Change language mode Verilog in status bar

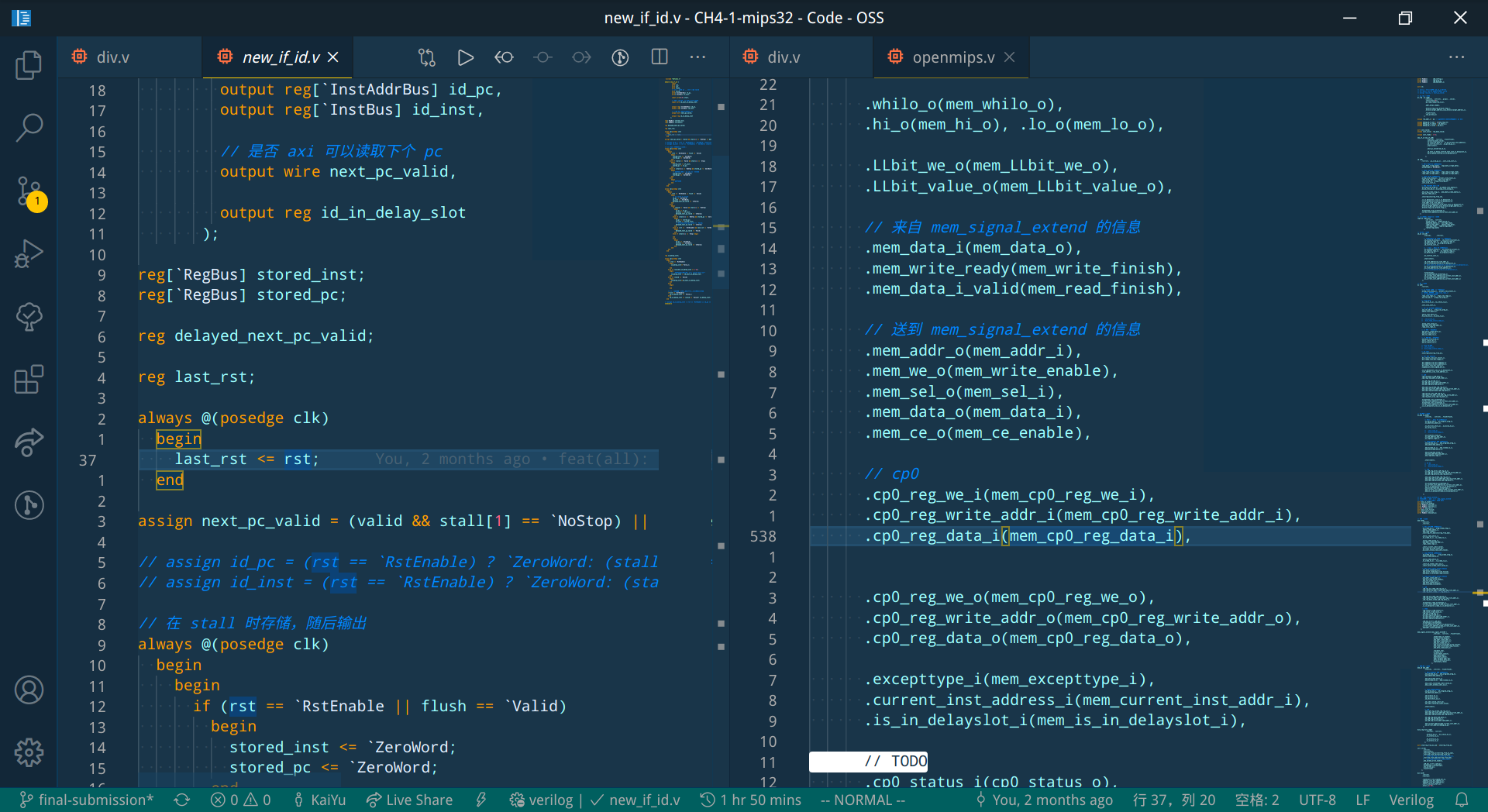(1411, 800)
